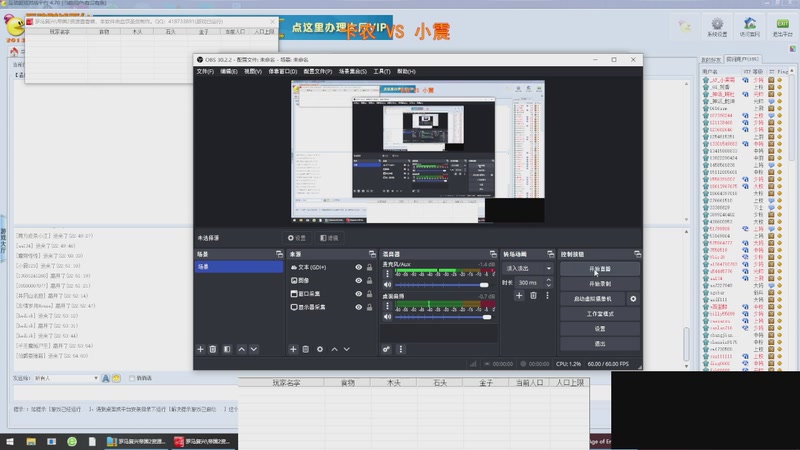
Task: Open the 帮助(H) menu in OBS
Action: point(406,71)
